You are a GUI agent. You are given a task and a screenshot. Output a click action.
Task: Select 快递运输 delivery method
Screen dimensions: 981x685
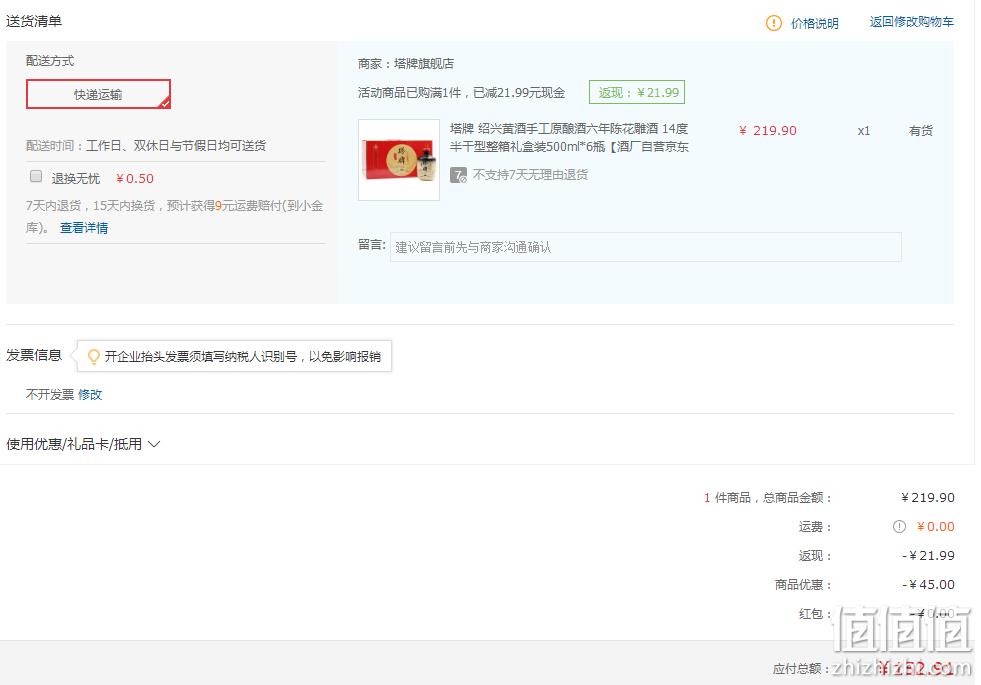pyautogui.click(x=98, y=94)
